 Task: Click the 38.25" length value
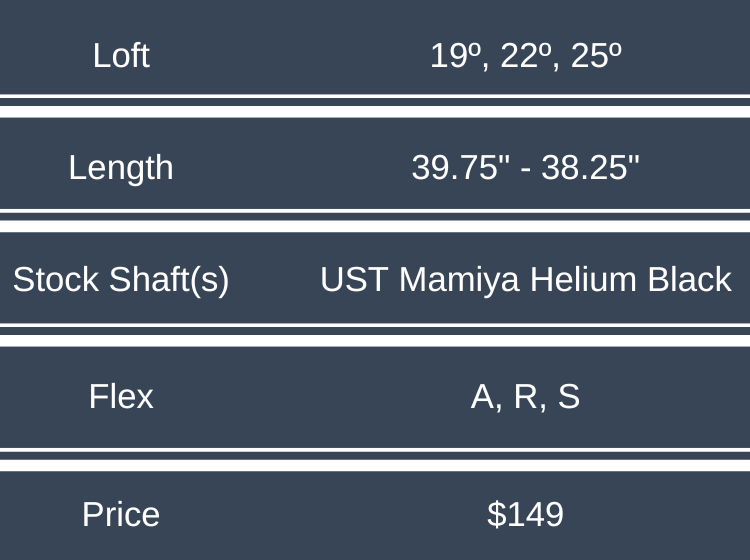pos(590,167)
